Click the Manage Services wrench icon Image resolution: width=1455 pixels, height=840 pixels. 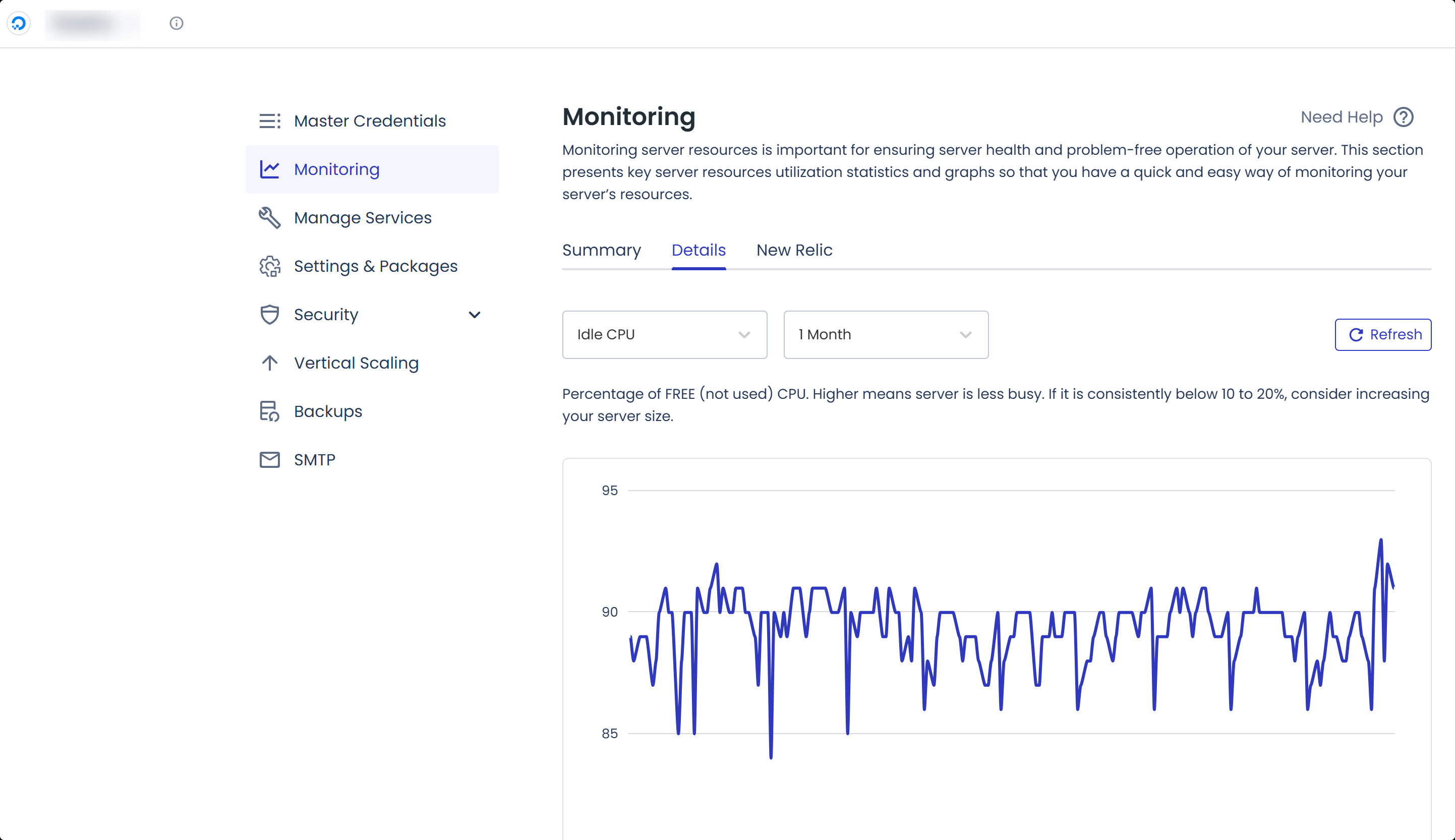269,218
